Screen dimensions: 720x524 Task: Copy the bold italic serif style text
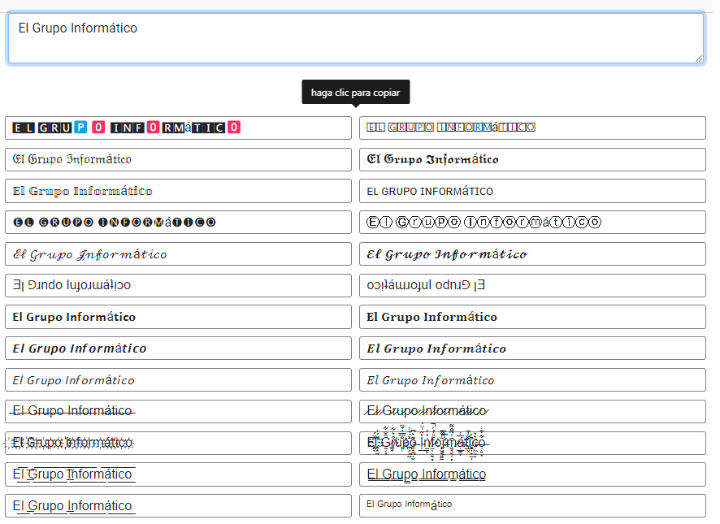coord(532,349)
